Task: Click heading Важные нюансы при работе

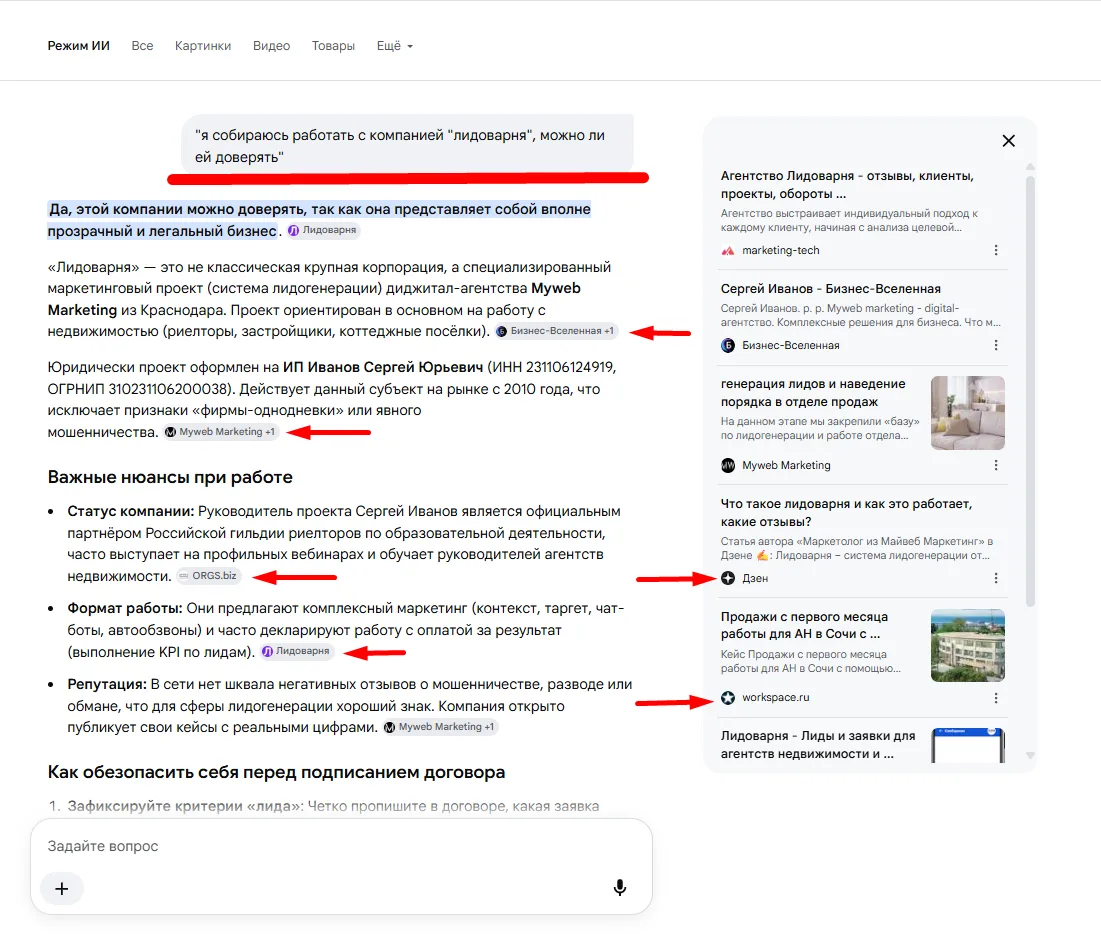Action: [x=170, y=478]
